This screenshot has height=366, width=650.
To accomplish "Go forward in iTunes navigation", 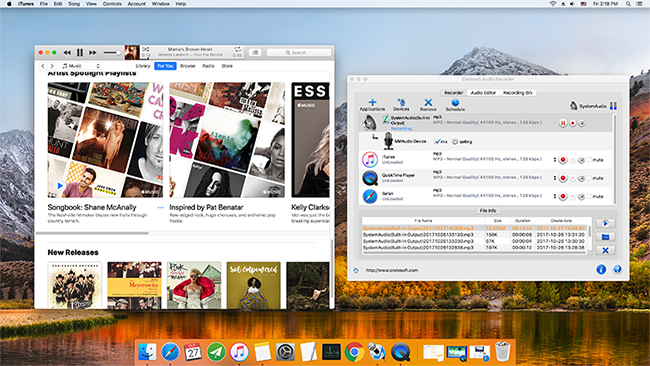I will click(x=52, y=66).
